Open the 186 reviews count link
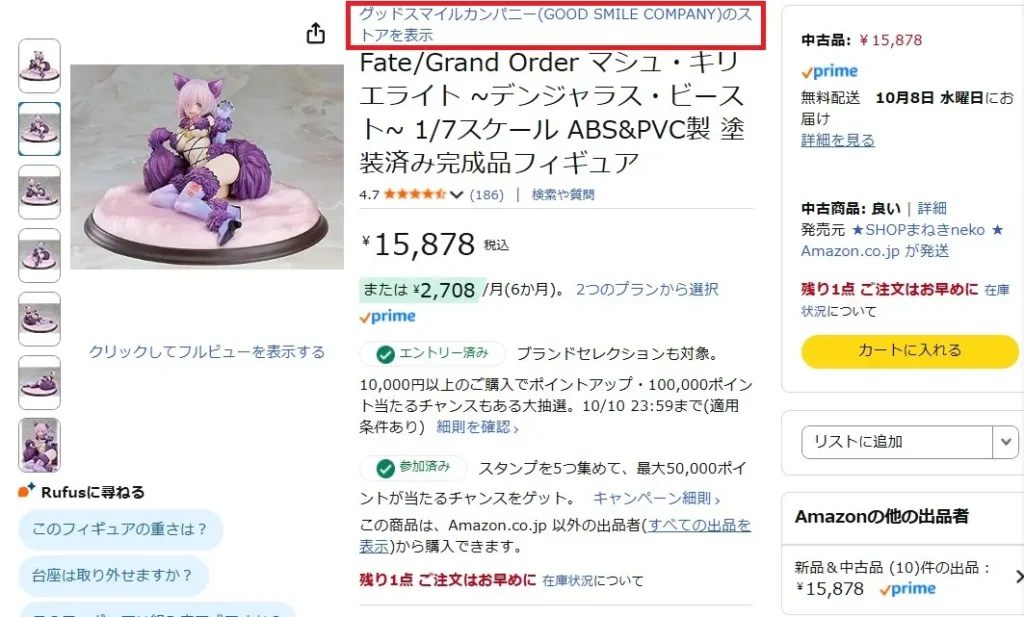Screen dimensions: 1024x617 coord(487,195)
